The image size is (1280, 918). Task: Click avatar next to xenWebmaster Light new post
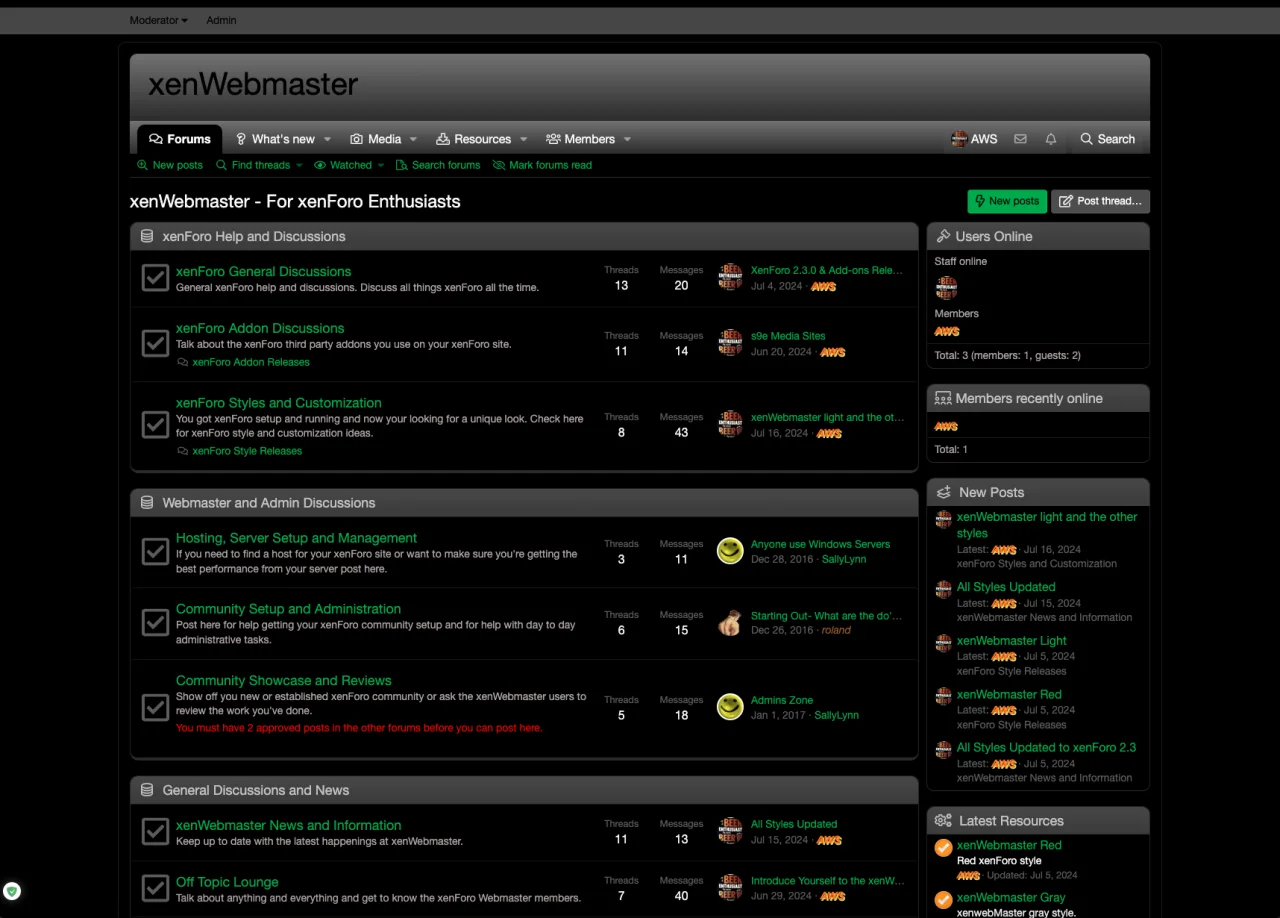943,643
